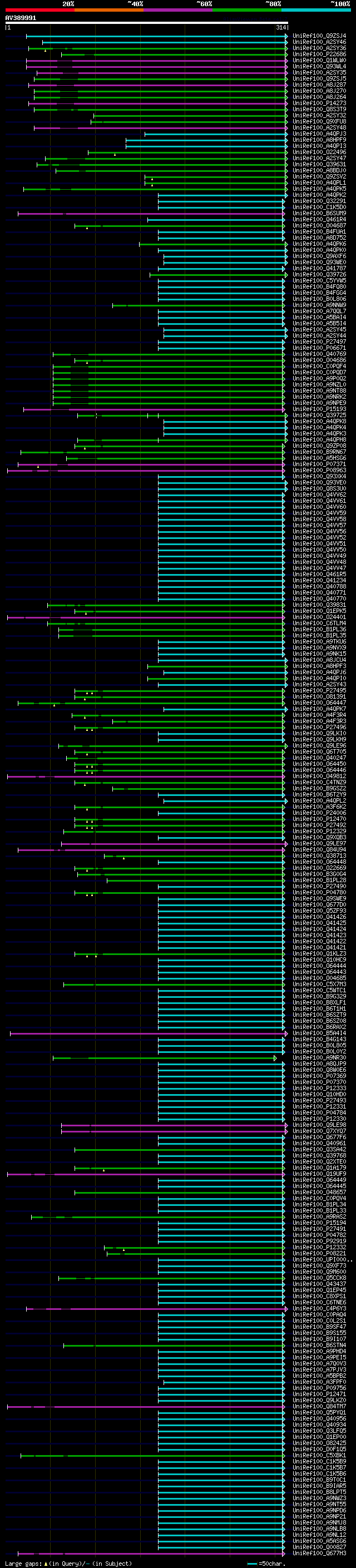Click the UniRef100_C1K5D0 entry
The image size is (356, 1568).
(319, 207)
